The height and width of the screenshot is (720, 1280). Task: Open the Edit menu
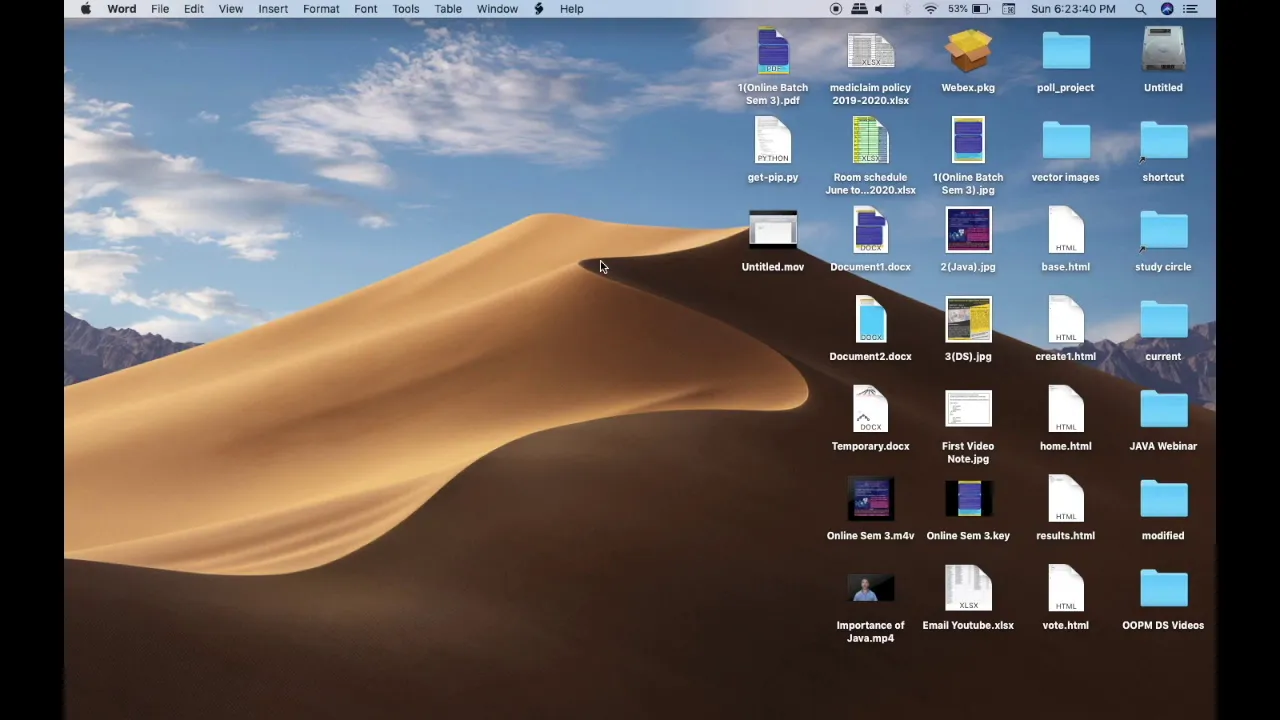pyautogui.click(x=194, y=9)
